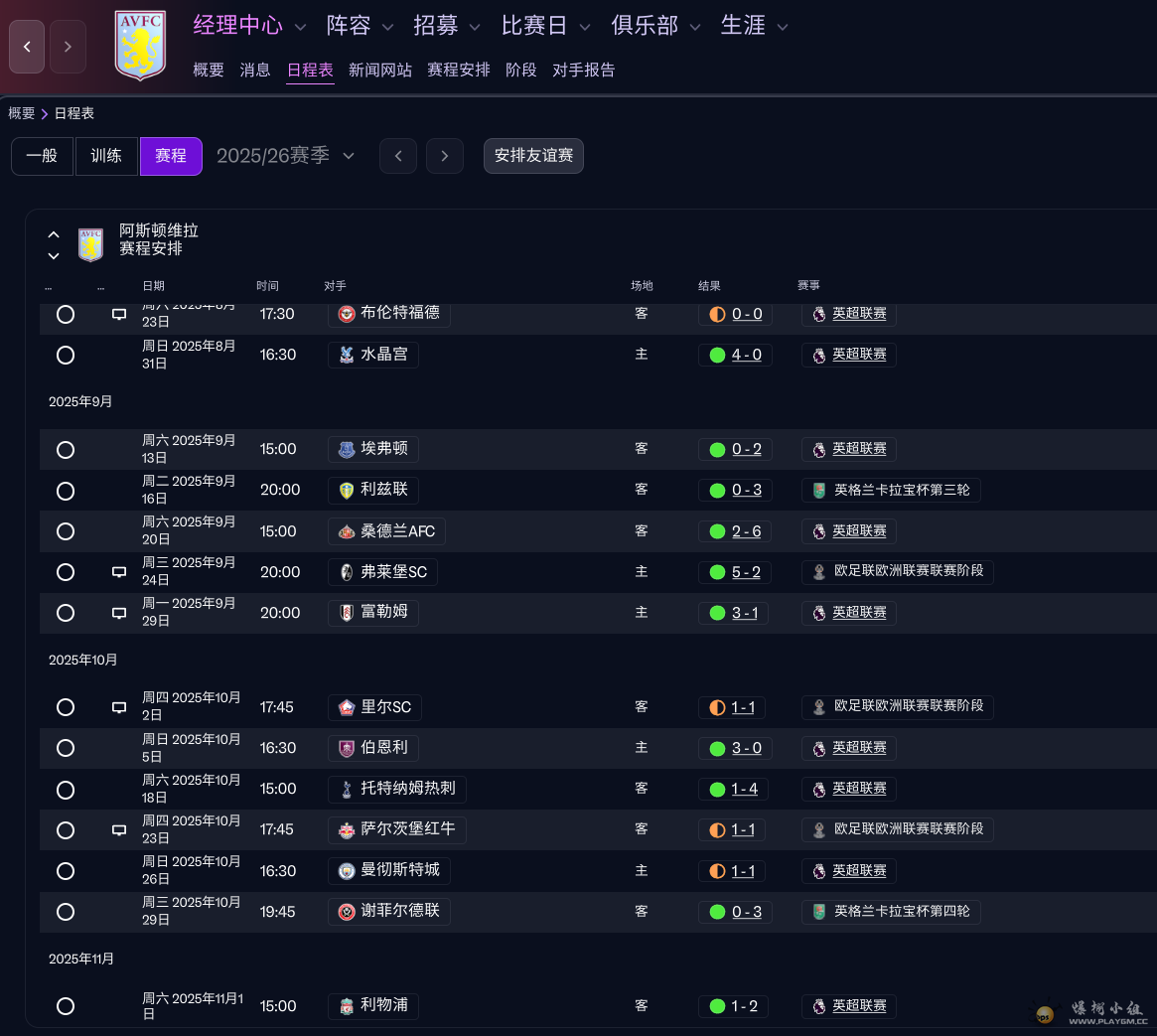Select the radio circle for Crystal Palace match
Image resolution: width=1157 pixels, height=1036 pixels.
(x=66, y=355)
